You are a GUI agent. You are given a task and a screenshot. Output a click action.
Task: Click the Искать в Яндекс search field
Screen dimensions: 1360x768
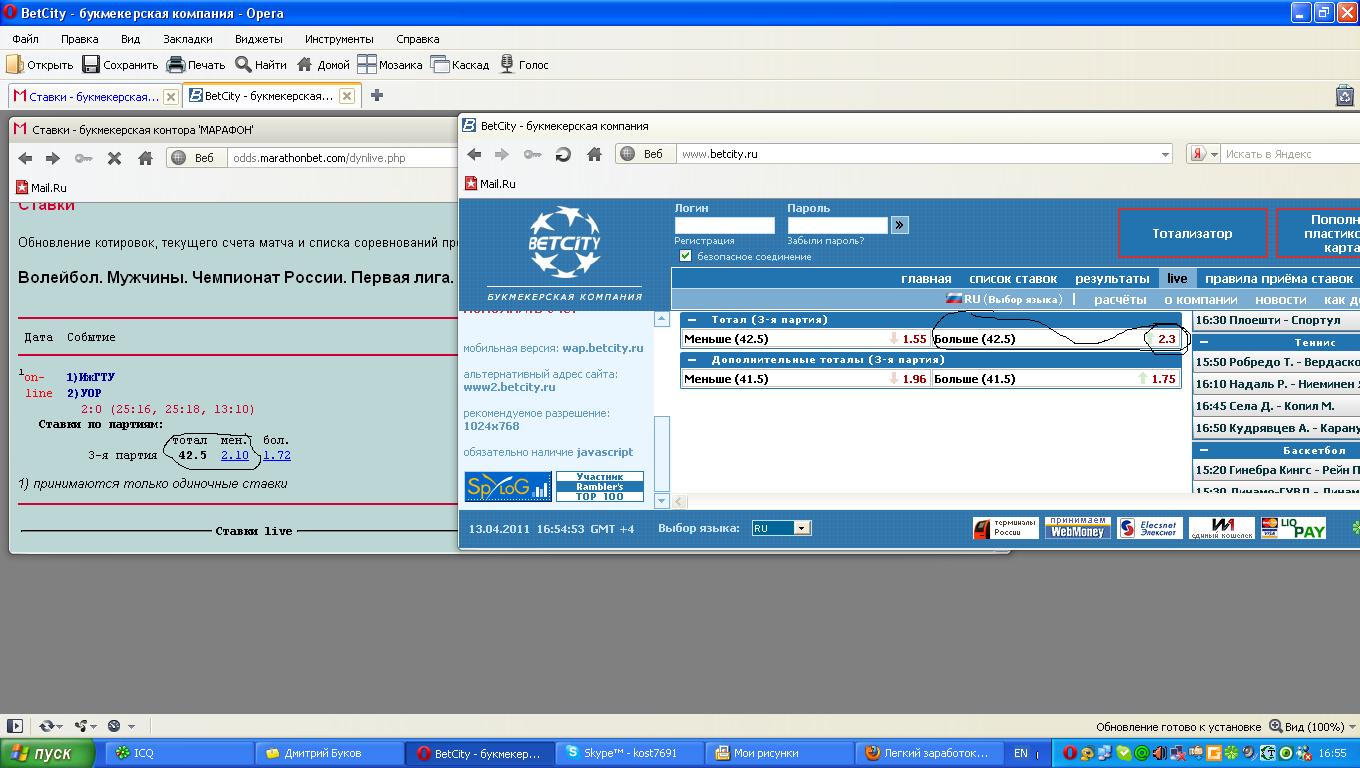[x=1290, y=154]
